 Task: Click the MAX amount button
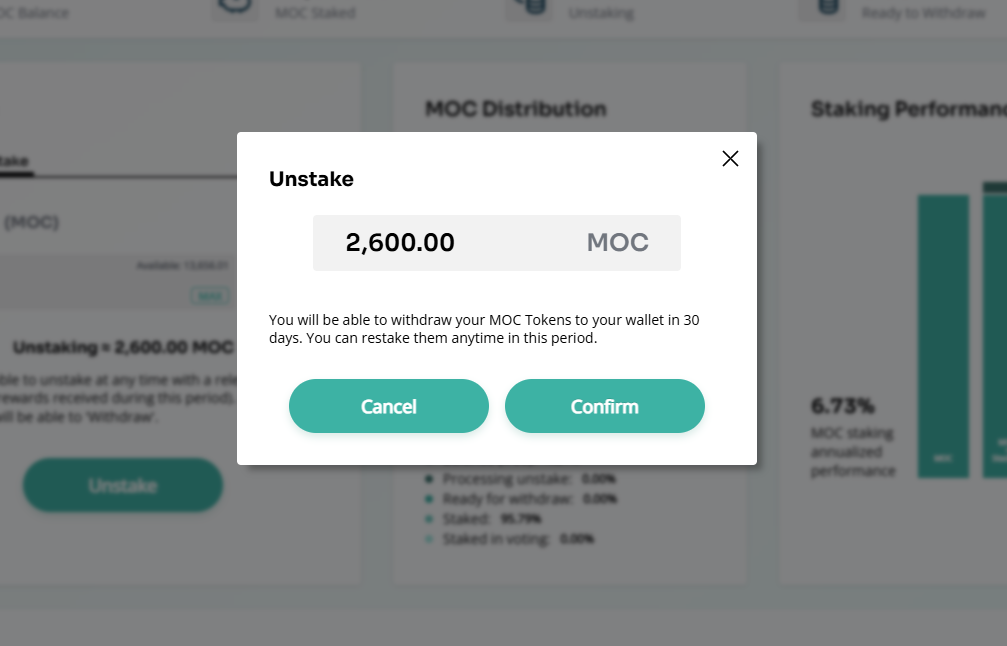[210, 296]
